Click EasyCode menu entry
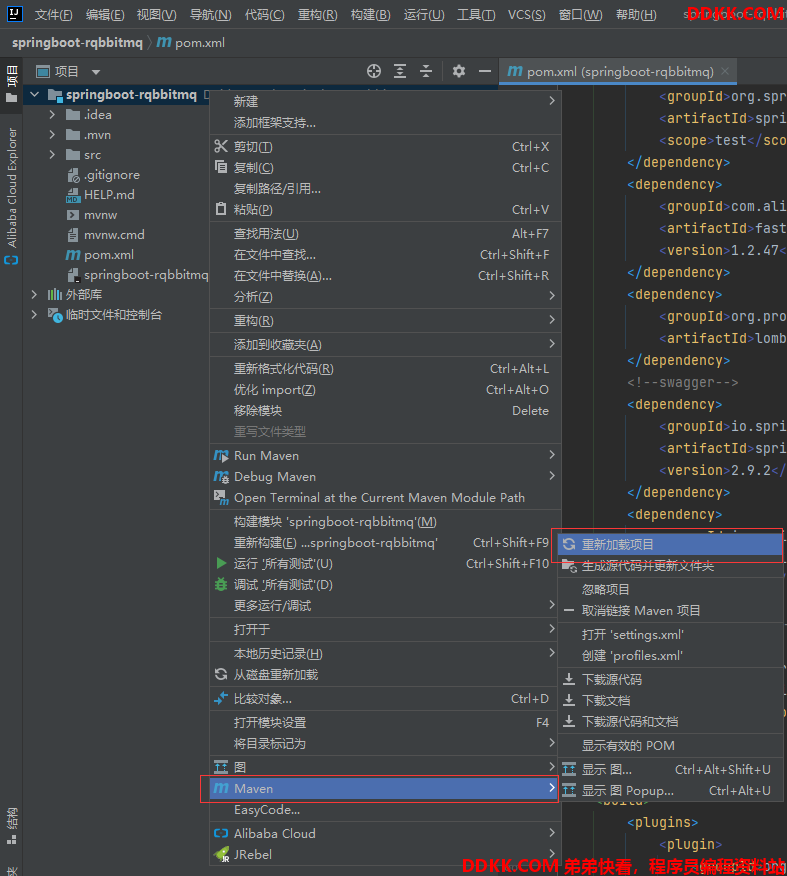 click(x=385, y=810)
